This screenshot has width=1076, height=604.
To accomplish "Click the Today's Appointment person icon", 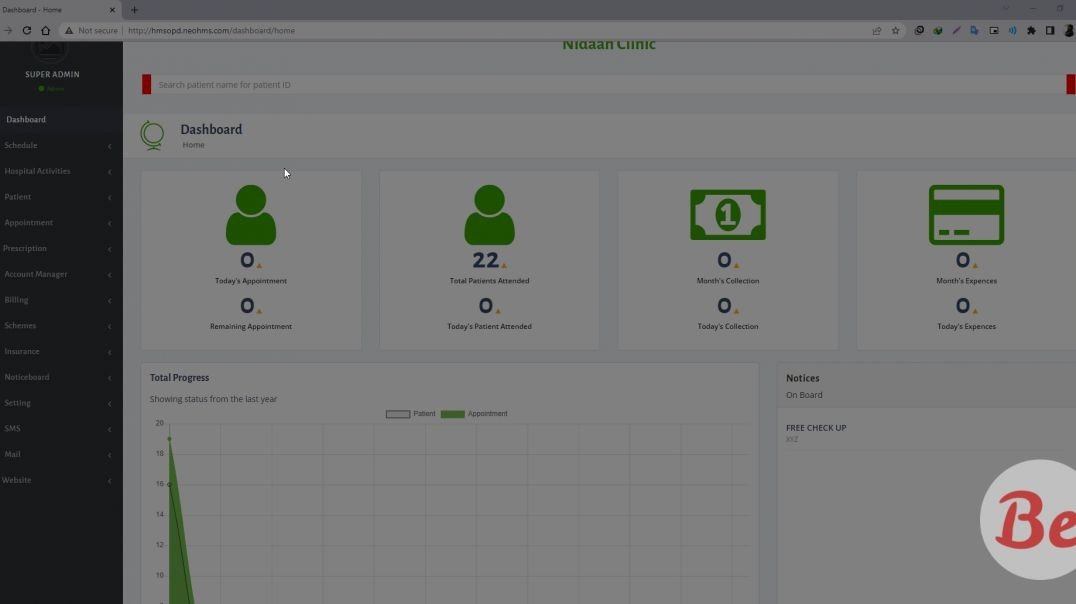I will coord(250,213).
